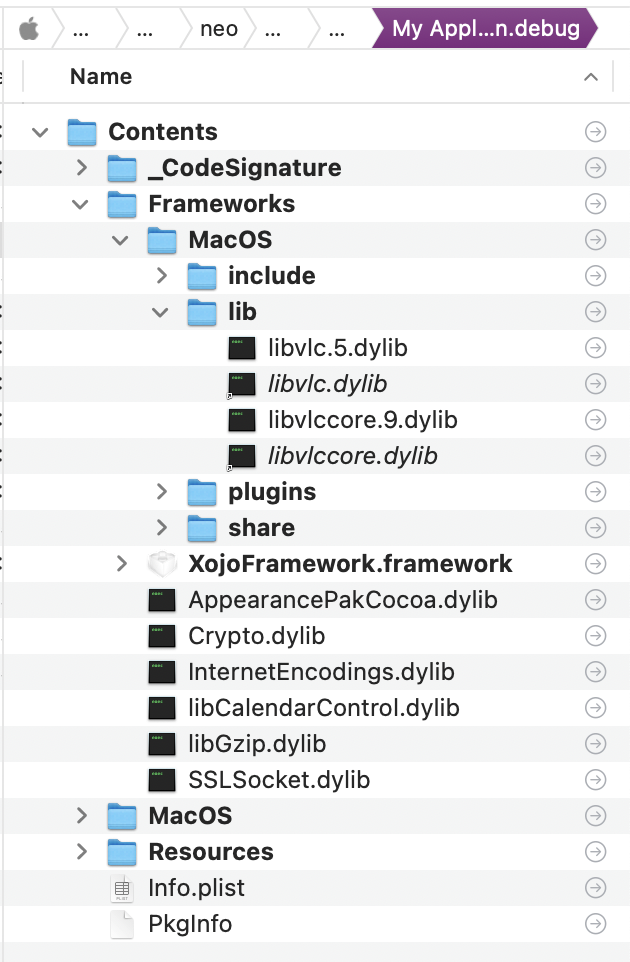Click arrow button beside Crypto.dylib

[595, 636]
